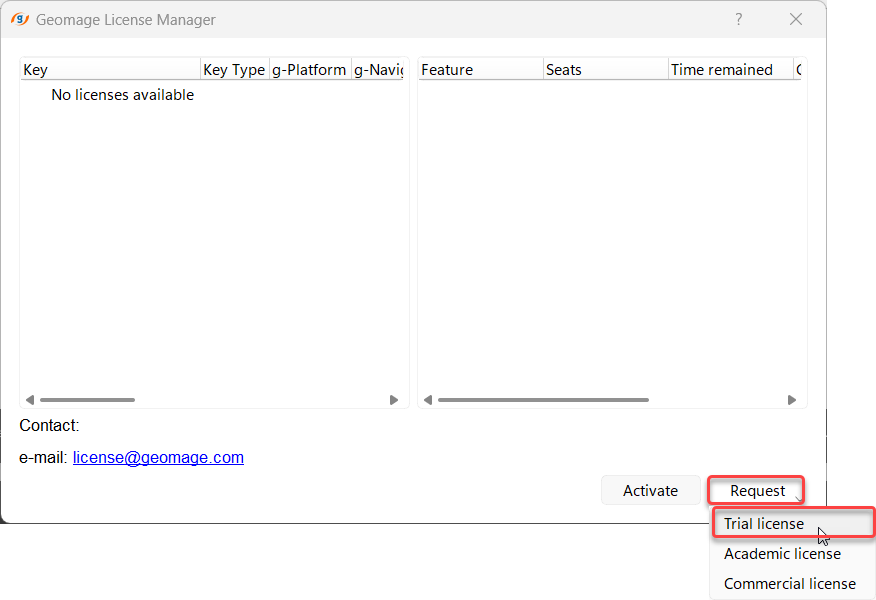
Task: Click the Seats column header
Action: (606, 70)
